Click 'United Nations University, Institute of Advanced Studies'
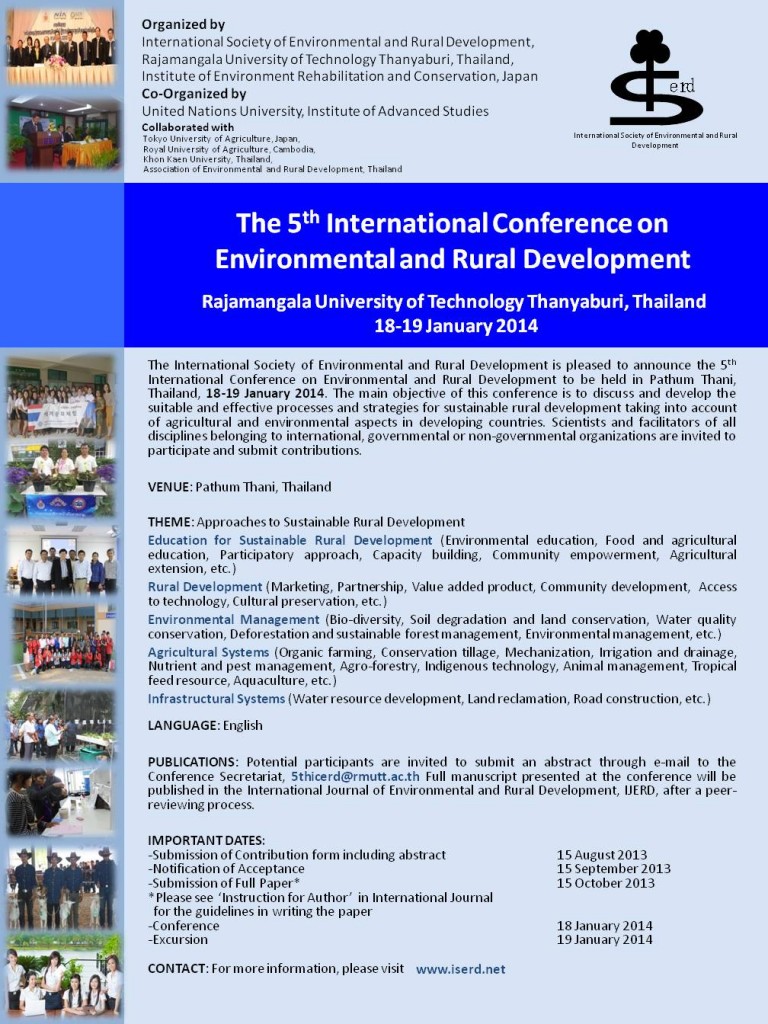768x1024 pixels. (315, 111)
